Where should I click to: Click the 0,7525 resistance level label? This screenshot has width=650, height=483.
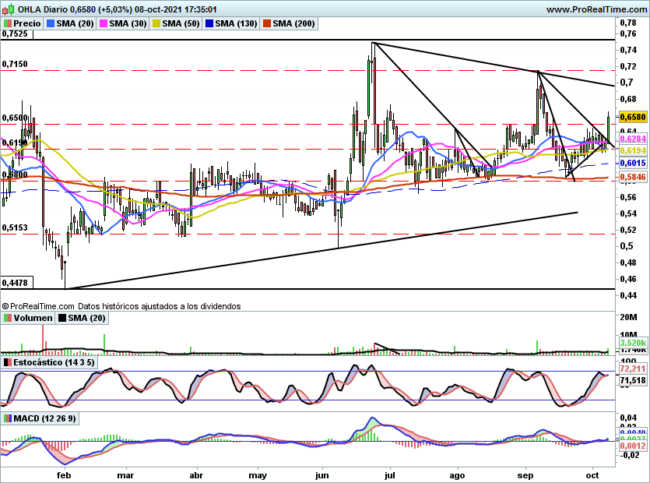(15, 34)
